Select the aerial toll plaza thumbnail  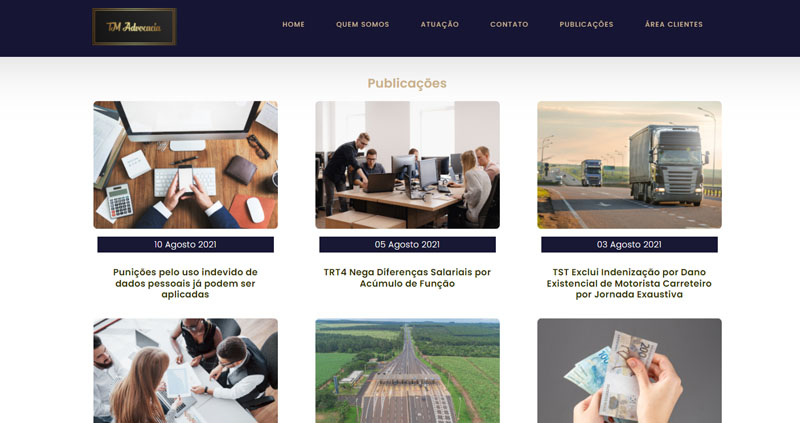(x=408, y=371)
